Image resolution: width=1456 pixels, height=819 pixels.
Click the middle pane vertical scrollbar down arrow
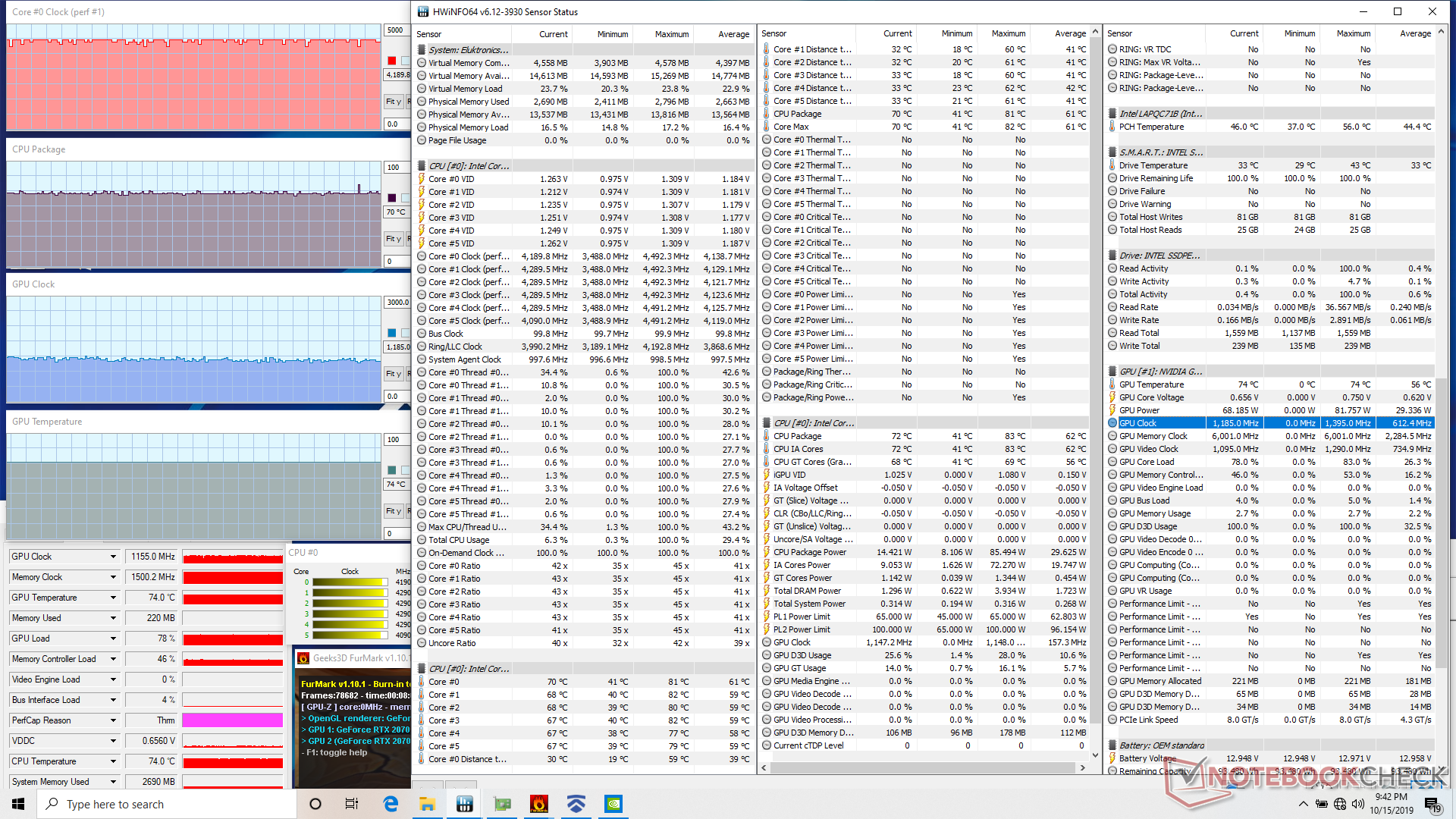(x=1094, y=755)
